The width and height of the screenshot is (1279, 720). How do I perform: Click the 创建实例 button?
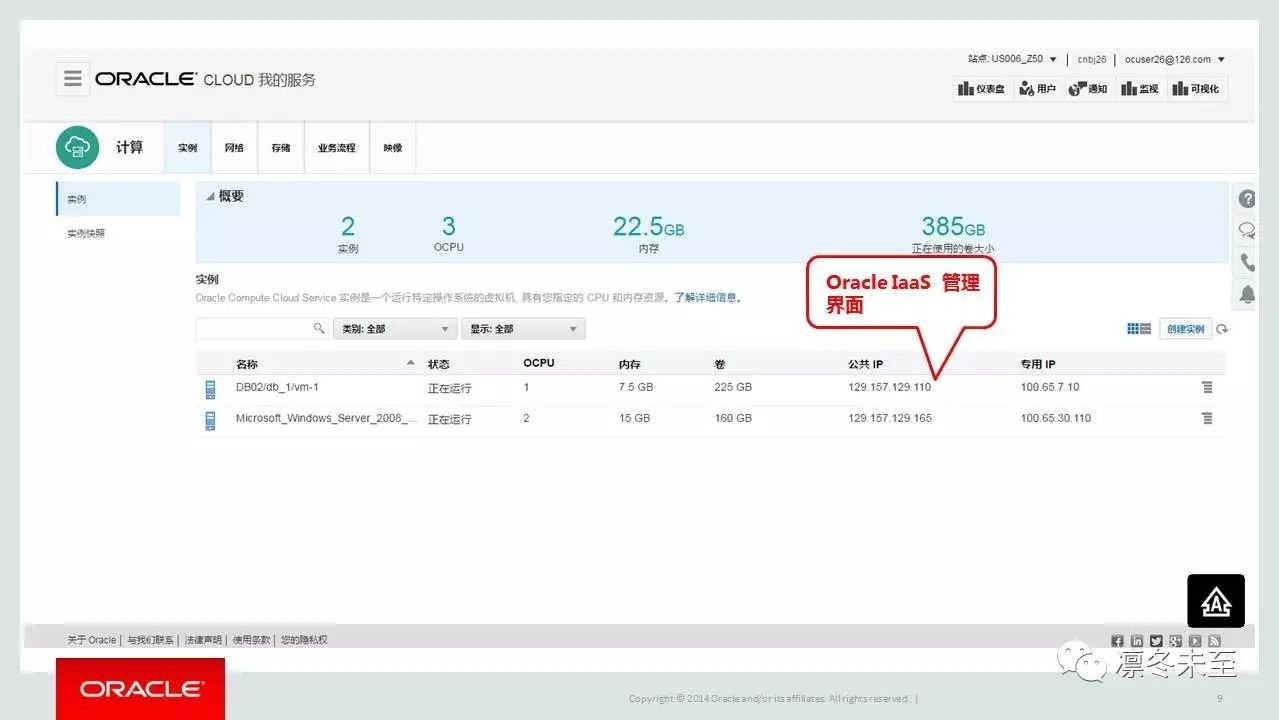point(1185,329)
